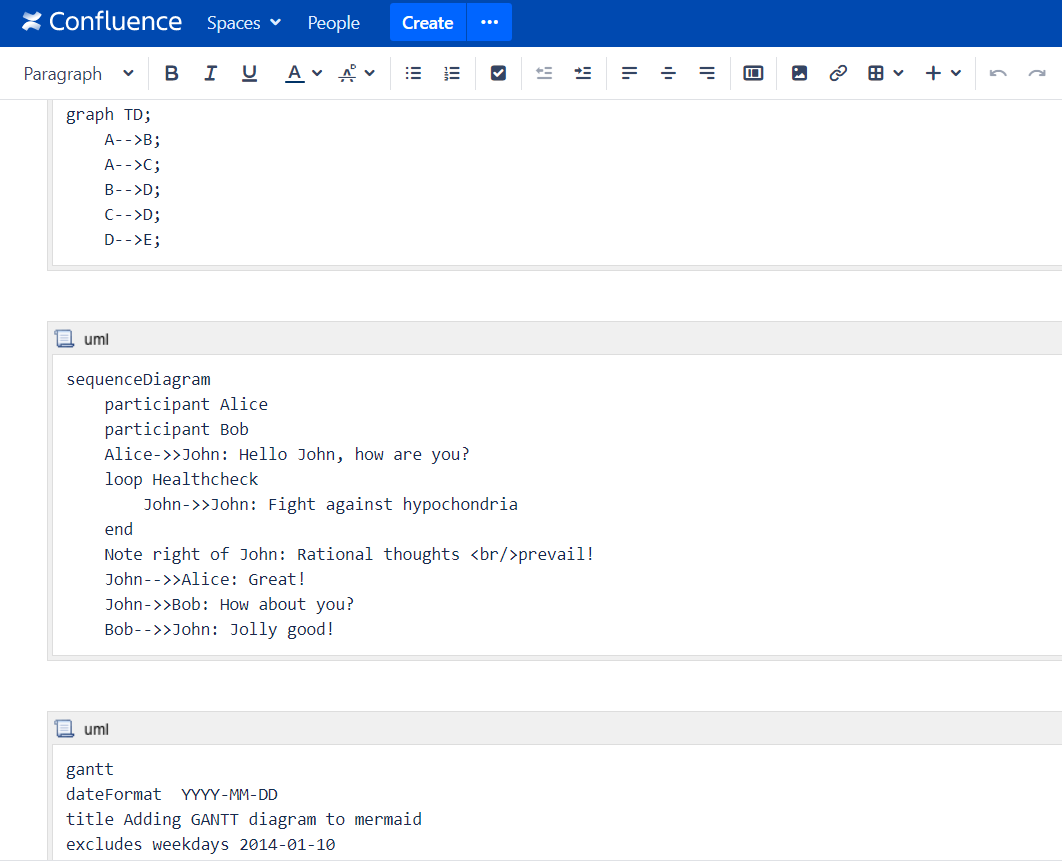Click the Confluence home logo
This screenshot has width=1062, height=867.
[100, 21]
